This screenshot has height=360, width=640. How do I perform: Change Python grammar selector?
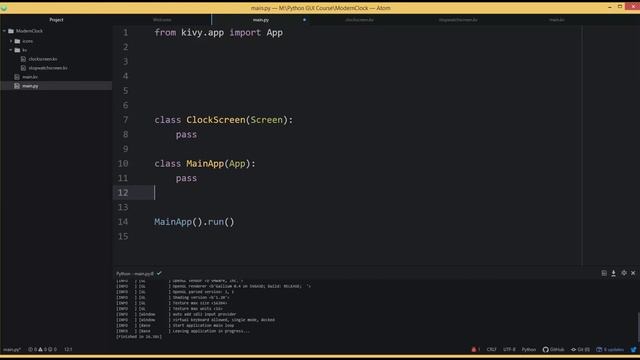(x=529, y=349)
